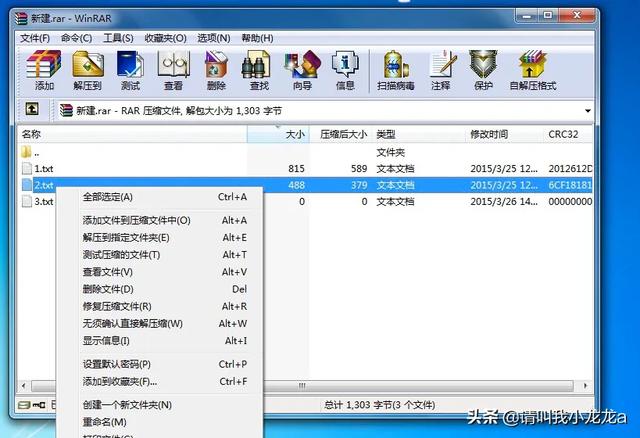Click the horizontal scrollbar thumb

[302, 386]
